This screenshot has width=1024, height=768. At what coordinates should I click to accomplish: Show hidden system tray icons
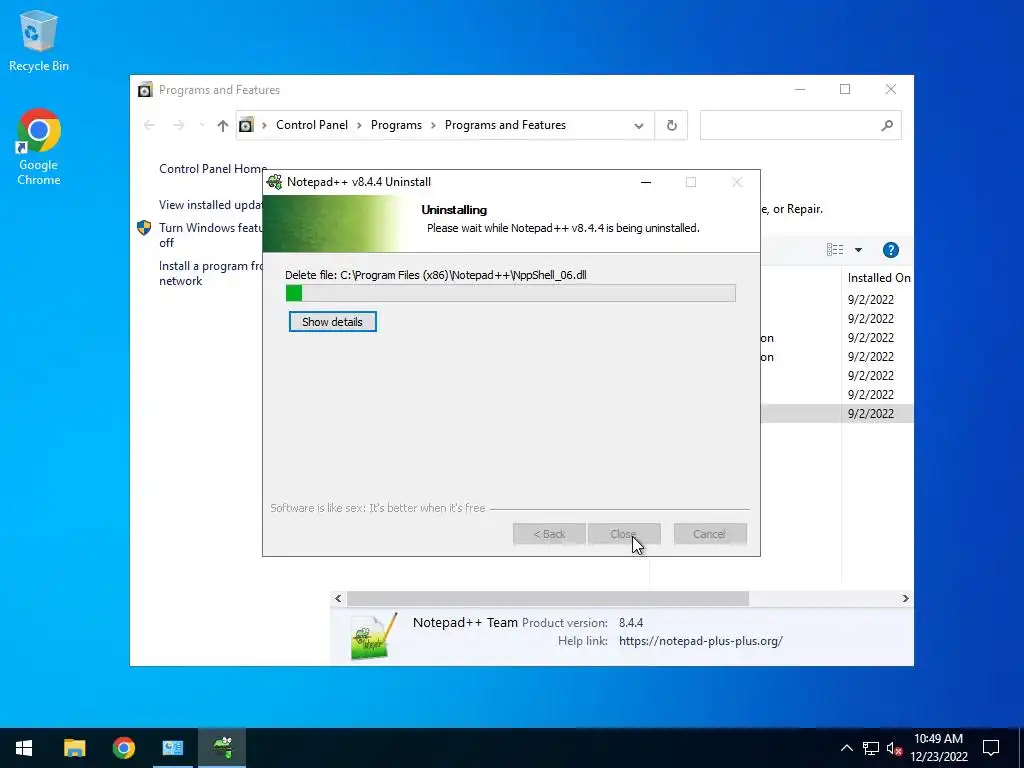[x=846, y=748]
